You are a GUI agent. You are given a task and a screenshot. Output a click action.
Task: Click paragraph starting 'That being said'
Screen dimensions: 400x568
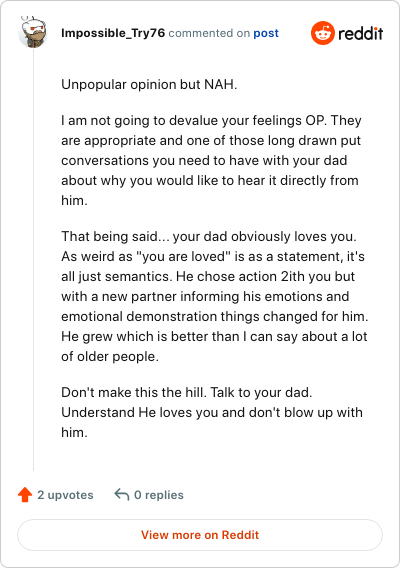[x=214, y=296]
